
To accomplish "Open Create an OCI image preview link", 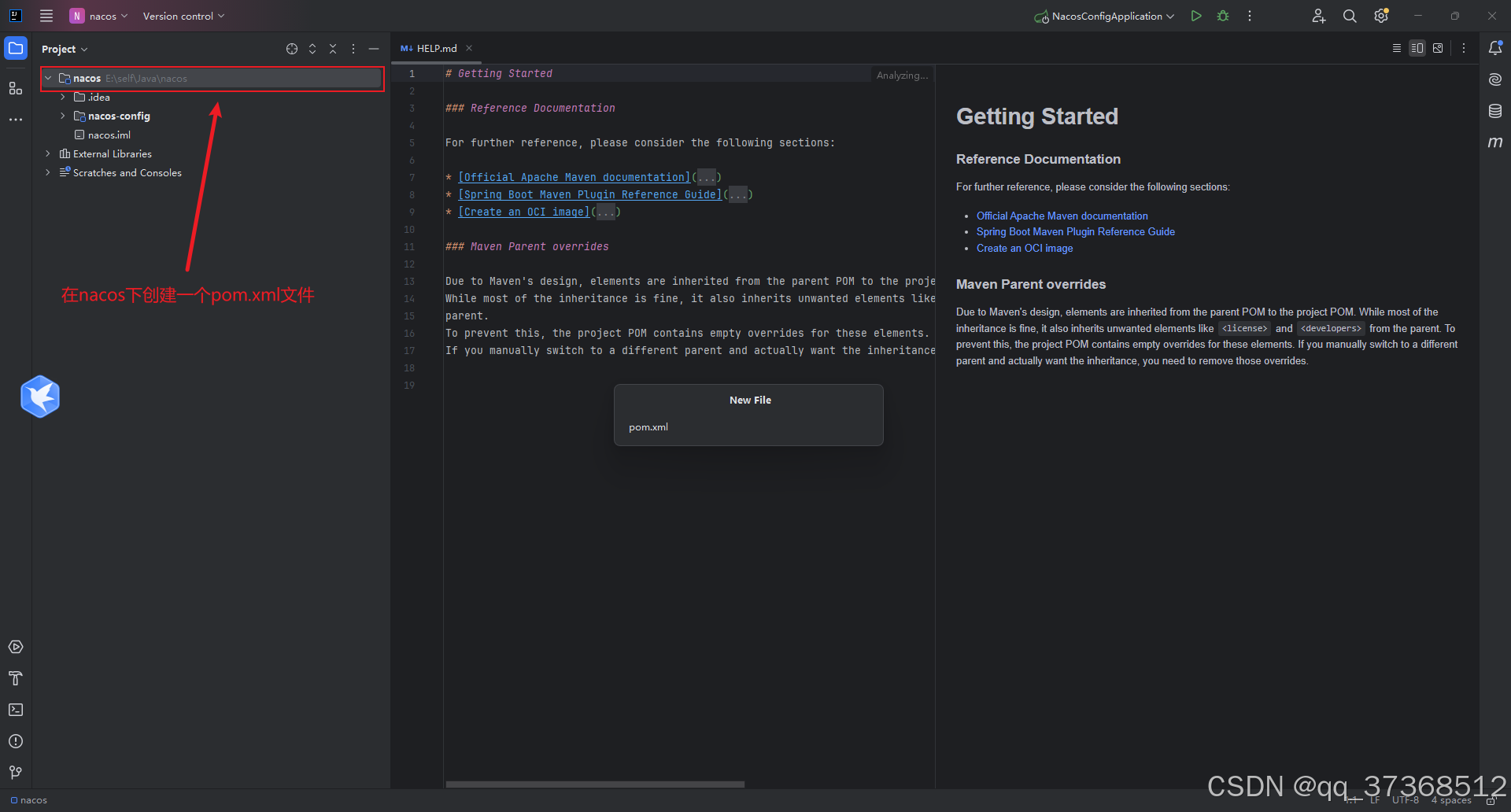I will click(x=1024, y=248).
